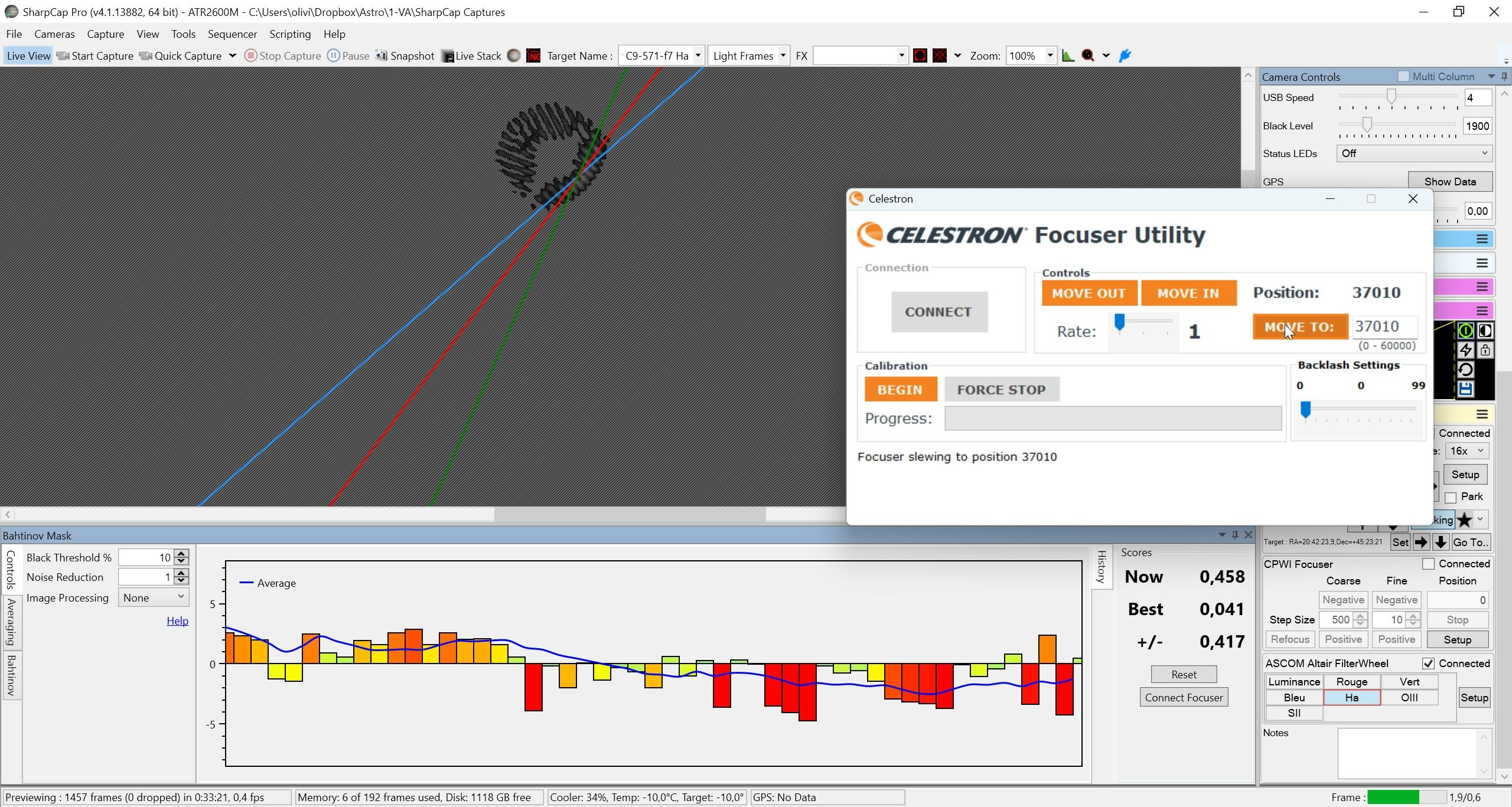Click the MOVE TO position input field

(x=1384, y=326)
